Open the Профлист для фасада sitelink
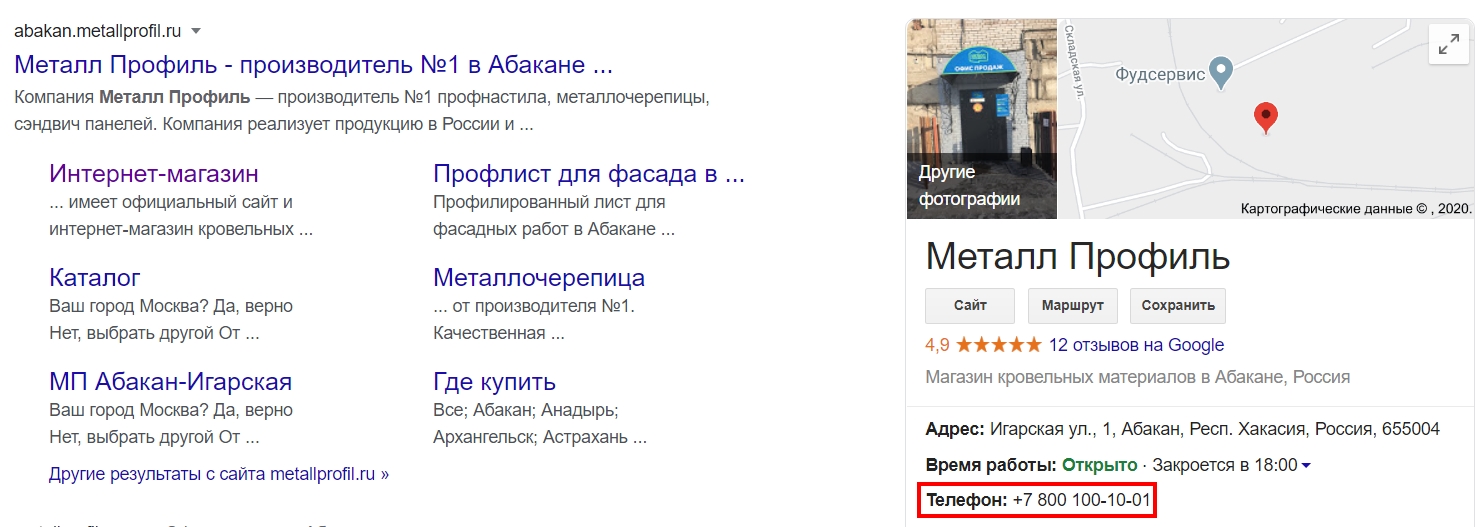Viewport: 1481px width, 527px height. pos(589,174)
